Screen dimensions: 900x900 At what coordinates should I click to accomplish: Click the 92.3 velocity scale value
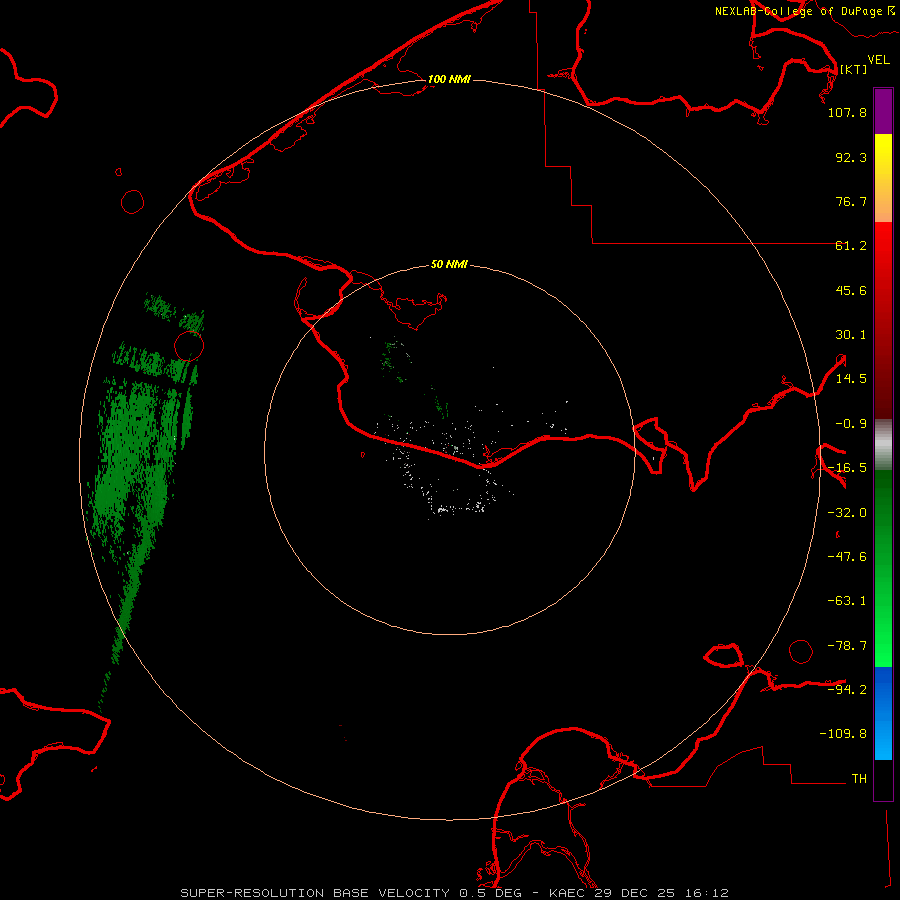point(851,157)
